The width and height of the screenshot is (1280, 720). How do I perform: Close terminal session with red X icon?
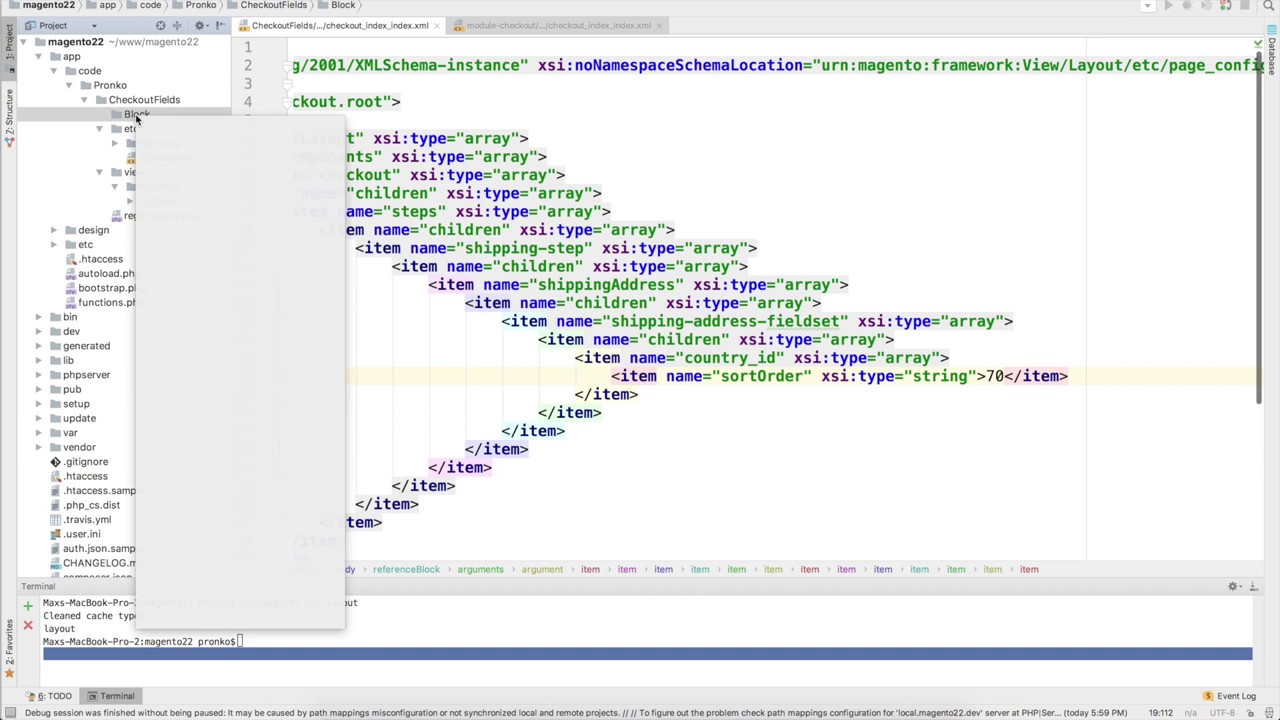tap(28, 626)
